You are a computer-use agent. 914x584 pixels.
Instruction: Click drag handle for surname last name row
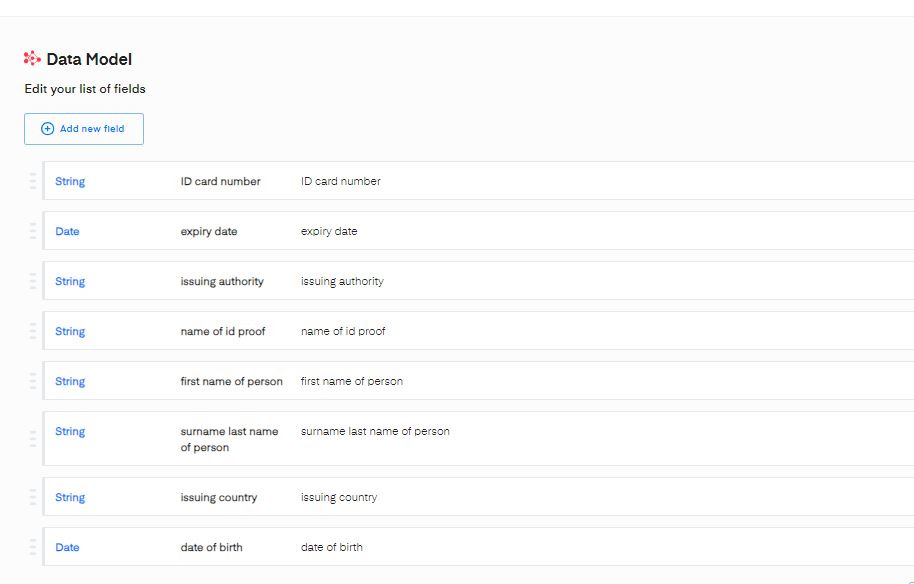tap(32, 438)
